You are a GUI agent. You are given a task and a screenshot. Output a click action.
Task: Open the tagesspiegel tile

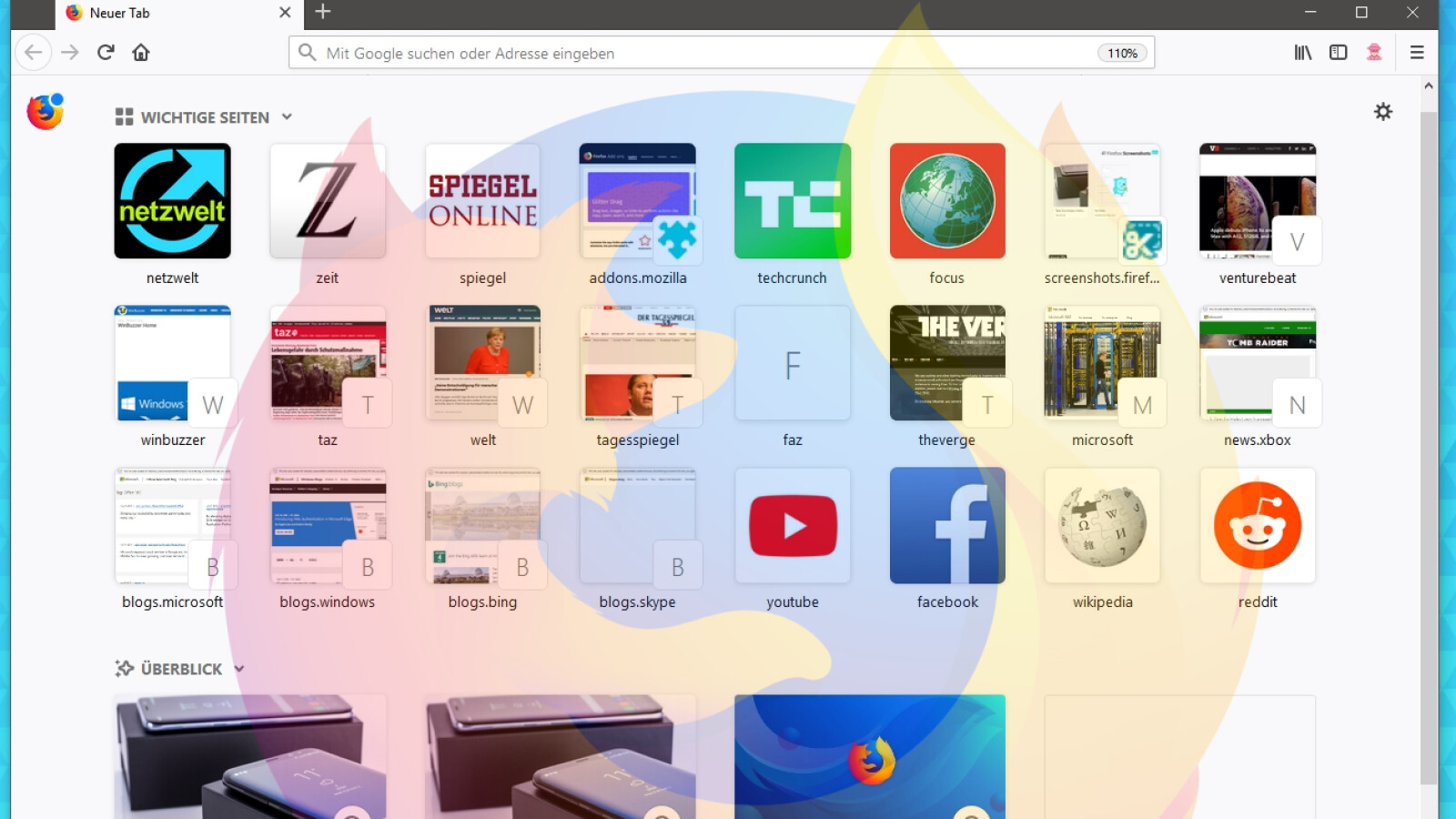pos(638,363)
